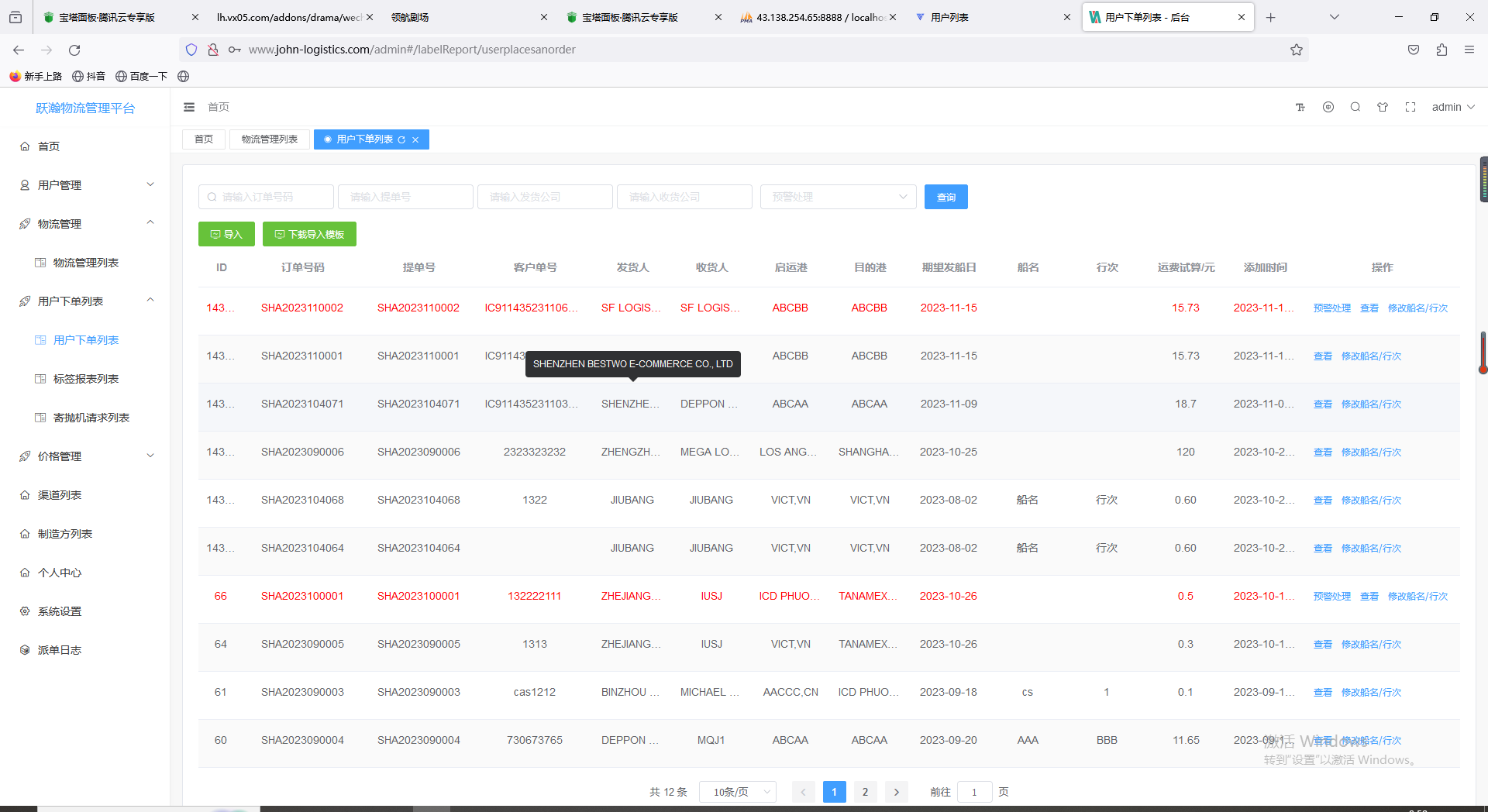Toggle fullscreen mode icon
The image size is (1488, 812).
1410,107
